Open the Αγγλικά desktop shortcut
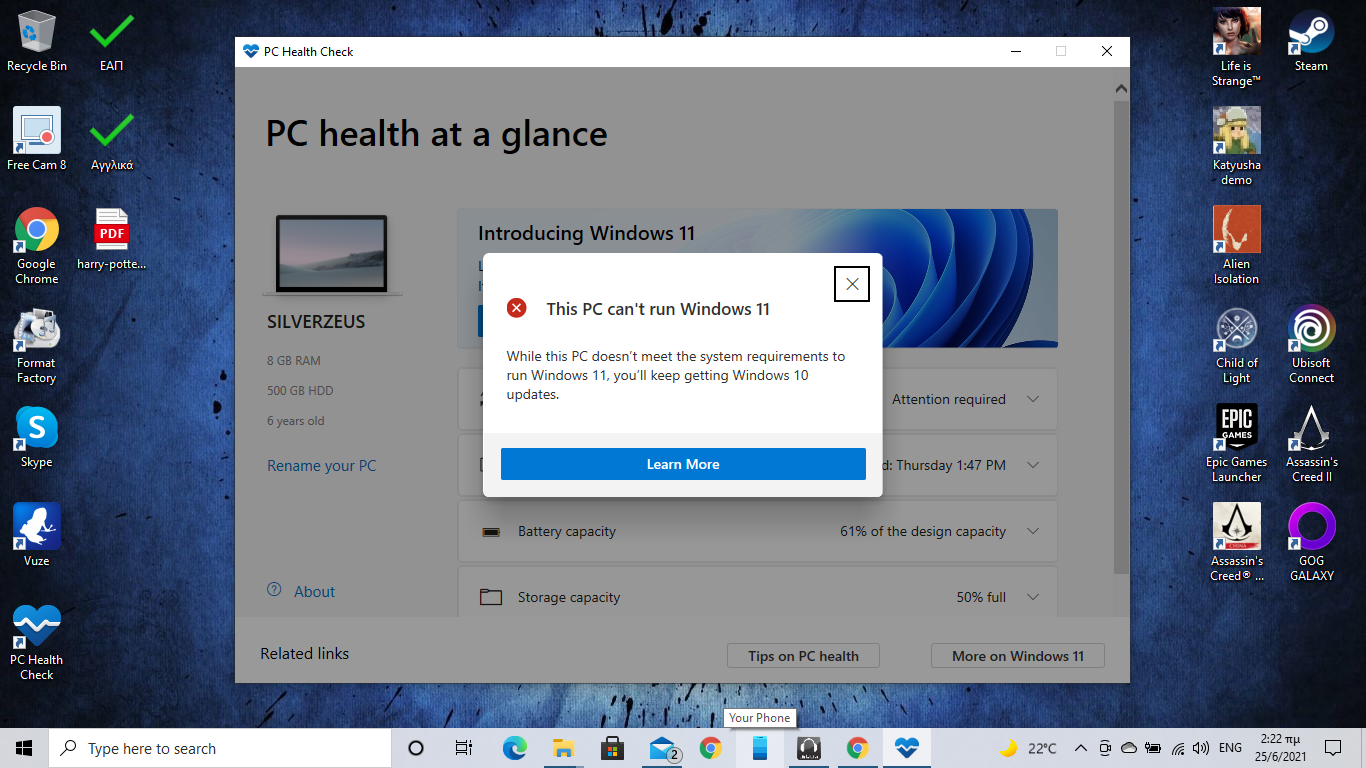The image size is (1366, 768). 111,139
